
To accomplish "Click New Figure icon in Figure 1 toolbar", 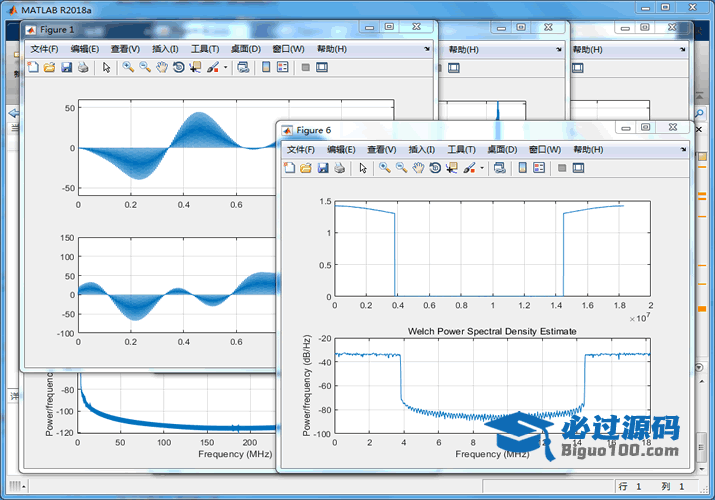I will coord(32,67).
